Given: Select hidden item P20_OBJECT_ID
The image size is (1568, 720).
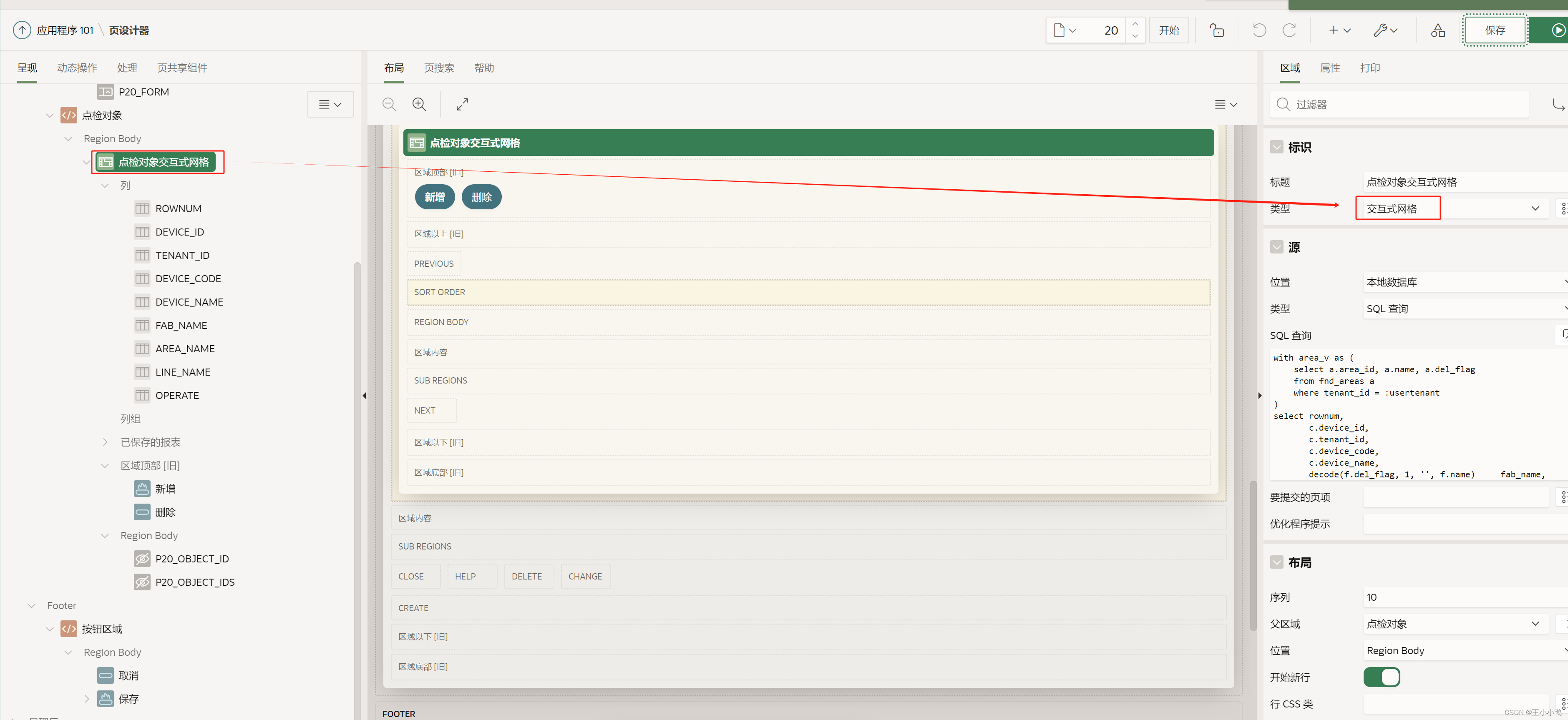Looking at the screenshot, I should (x=192, y=559).
